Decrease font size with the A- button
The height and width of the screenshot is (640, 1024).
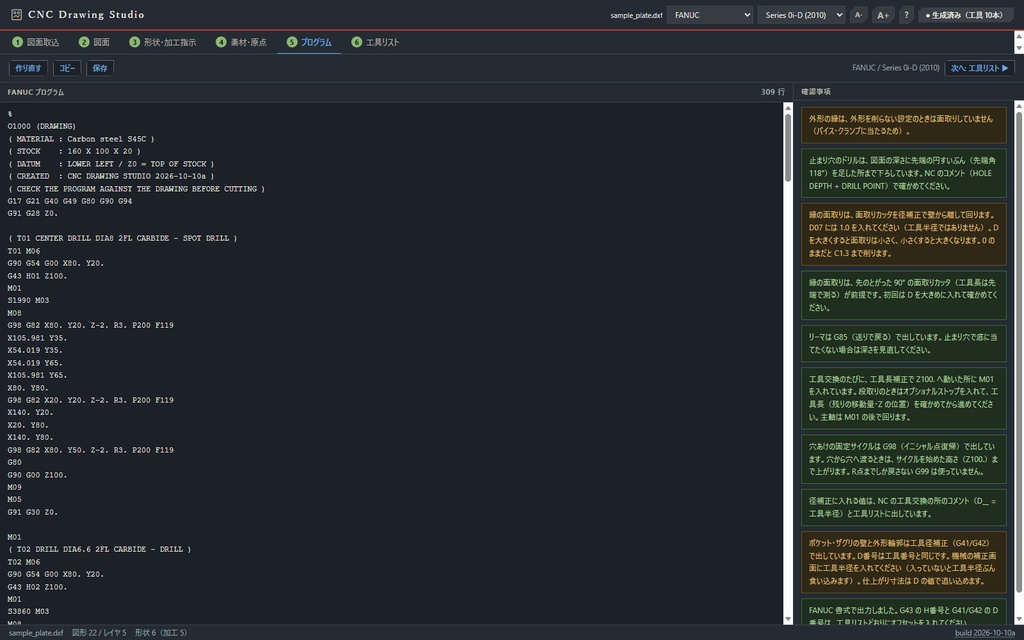[859, 15]
